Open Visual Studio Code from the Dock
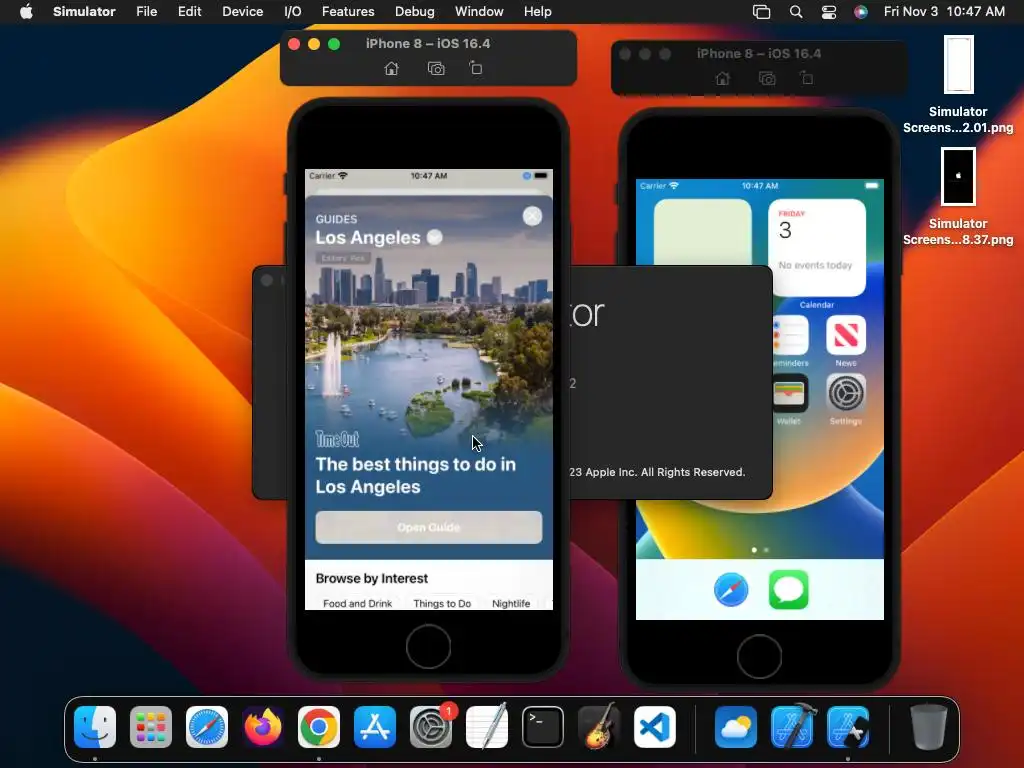 point(655,727)
